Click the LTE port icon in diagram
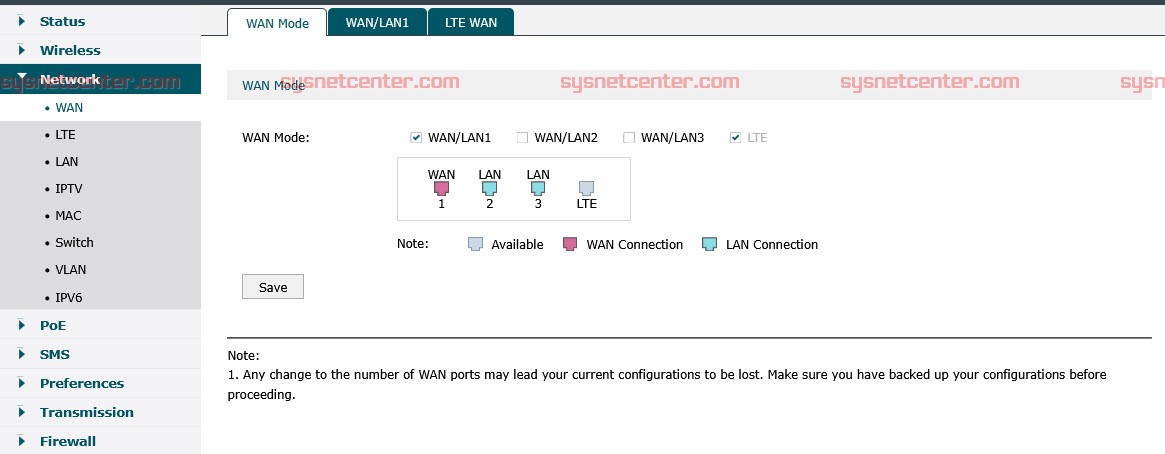Screen dimensions: 1165x454 click(x=586, y=189)
